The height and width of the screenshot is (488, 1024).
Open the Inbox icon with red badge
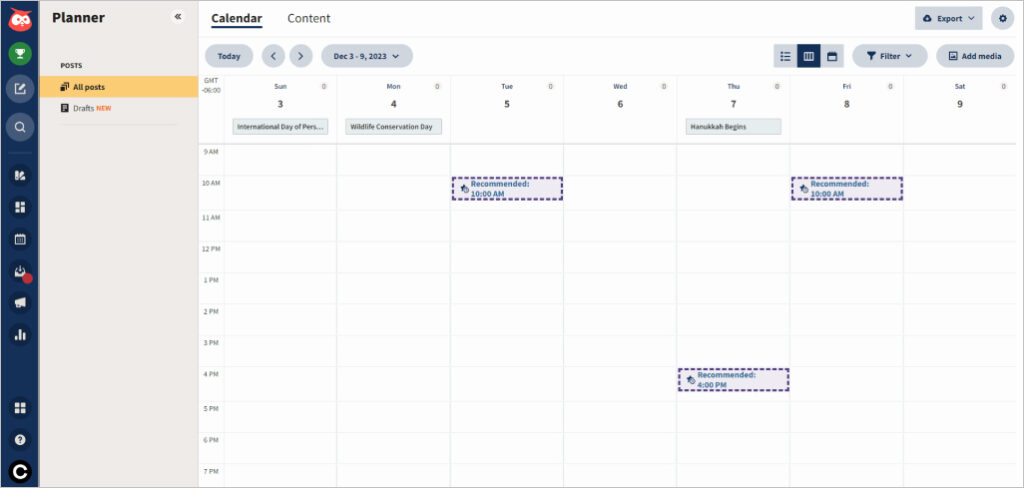point(20,272)
